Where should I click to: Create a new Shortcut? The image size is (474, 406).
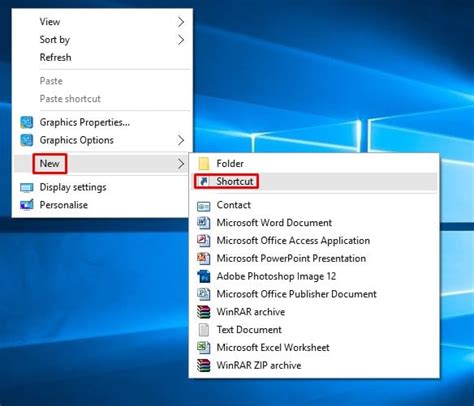point(314,181)
